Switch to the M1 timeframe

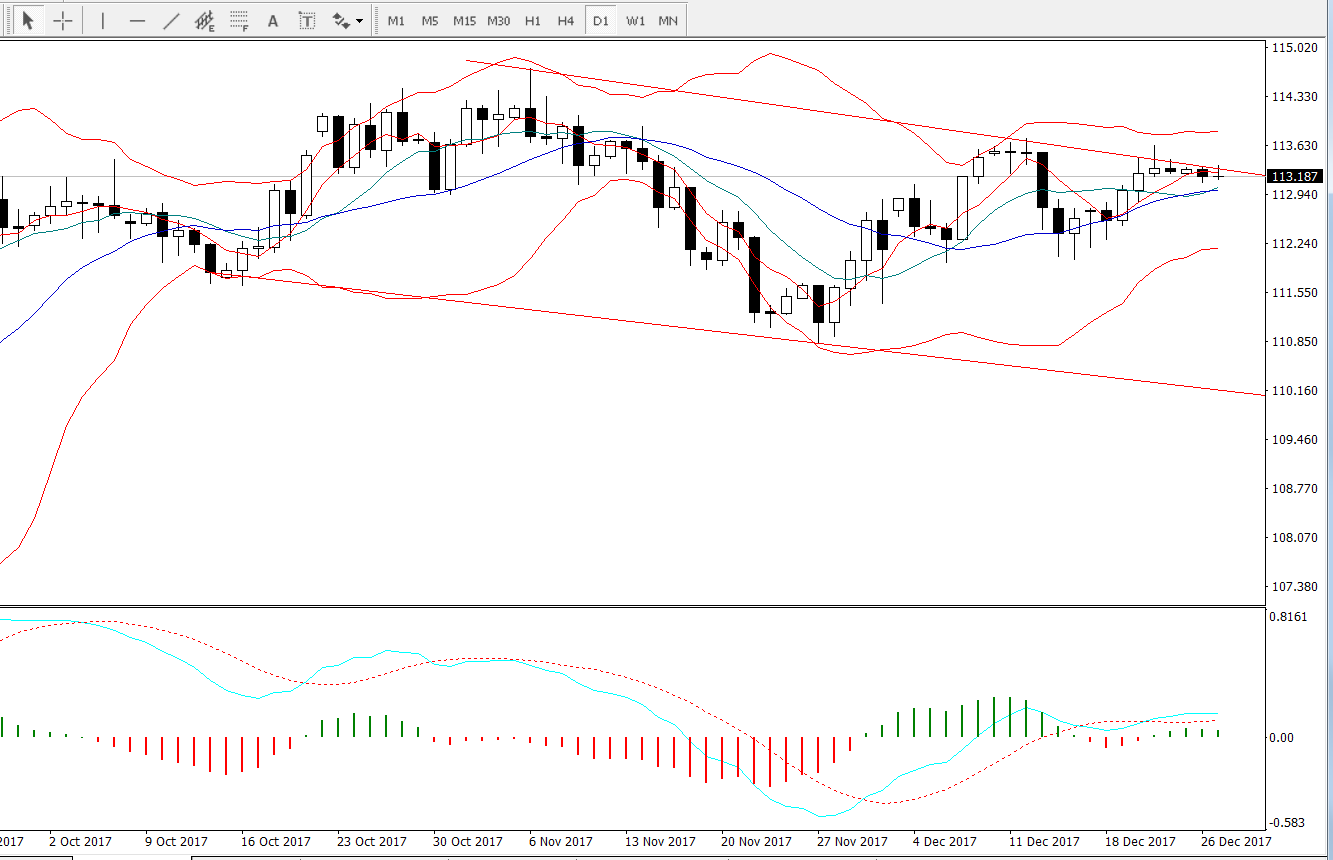coord(396,20)
